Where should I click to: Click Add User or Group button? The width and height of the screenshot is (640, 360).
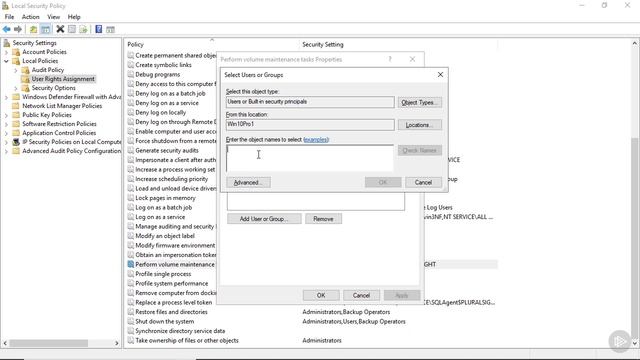point(264,219)
